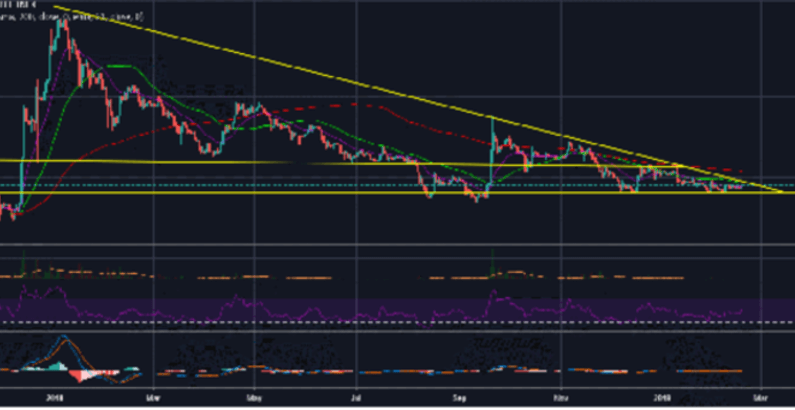Select the descending yellow diagonal trendline
Image resolution: width=795 pixels, height=410 pixels.
[300, 72]
